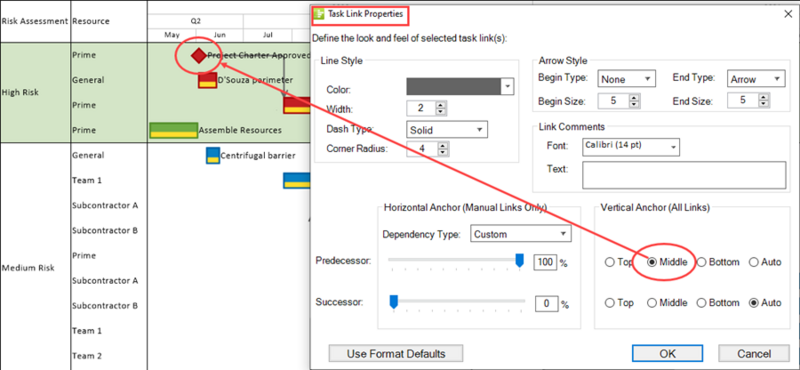Screen dimensions: 800x370
Task: Click the Project Charter Approved milestone diamond
Action: (198, 55)
